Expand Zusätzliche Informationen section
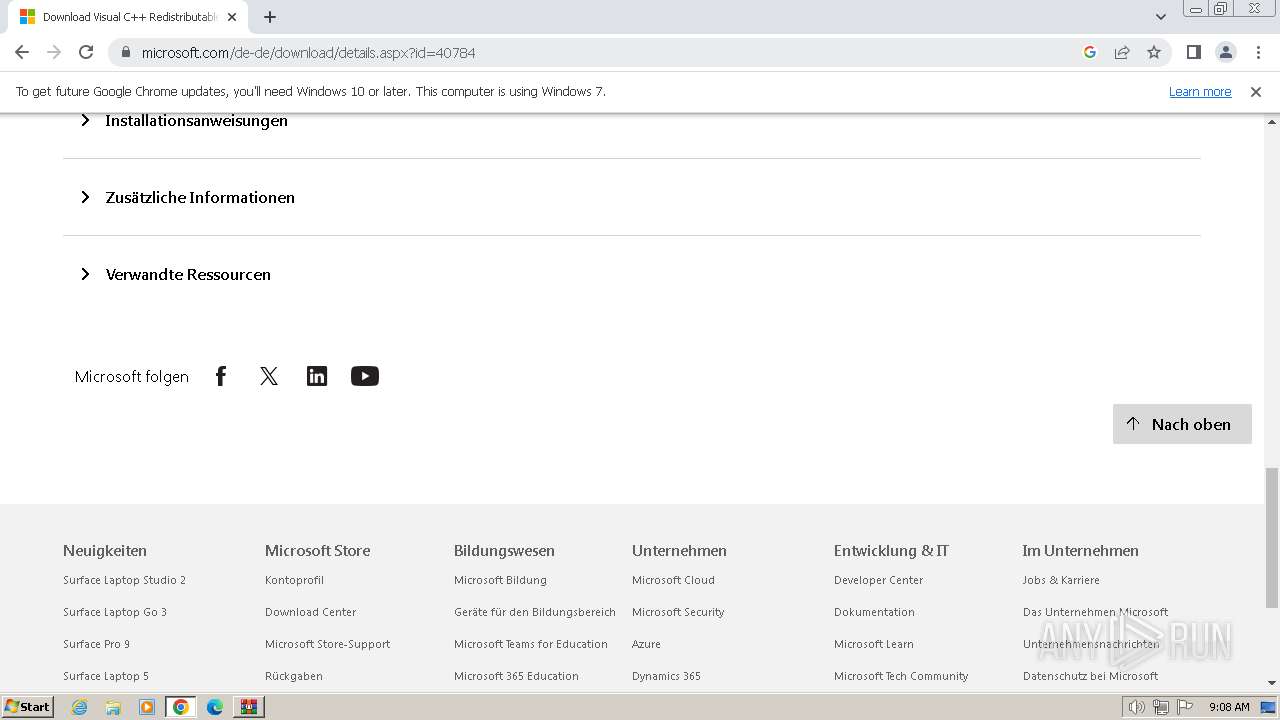The height and width of the screenshot is (720, 1280). coord(200,197)
